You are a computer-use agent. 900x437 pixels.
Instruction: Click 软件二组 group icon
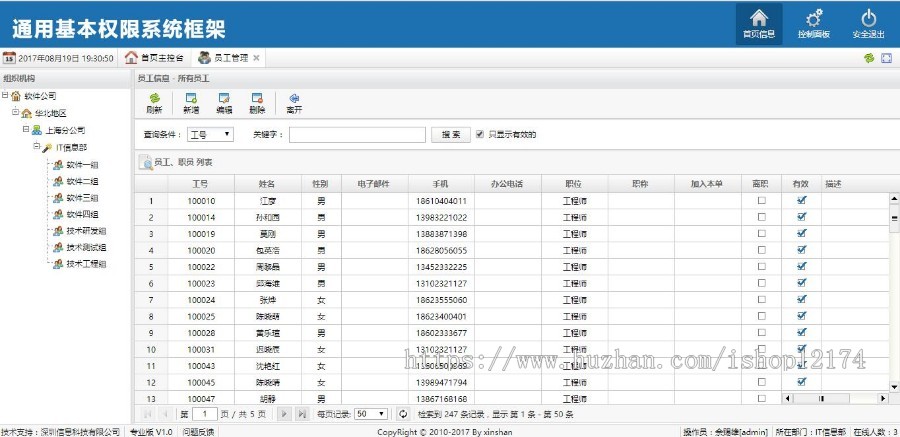coord(58,181)
